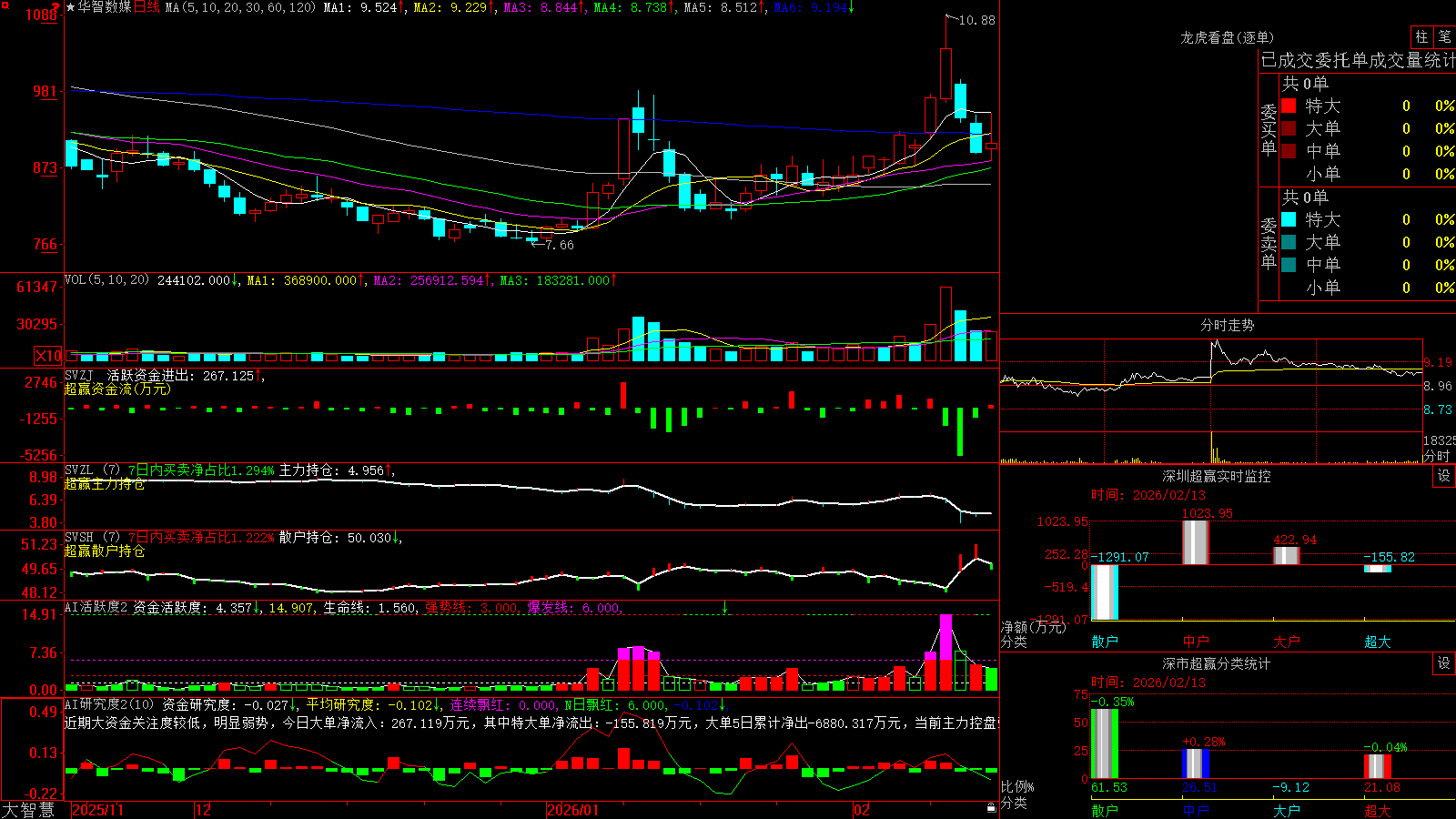
Task: Click the teal 中单 sell-order swatch
Action: click(1289, 265)
